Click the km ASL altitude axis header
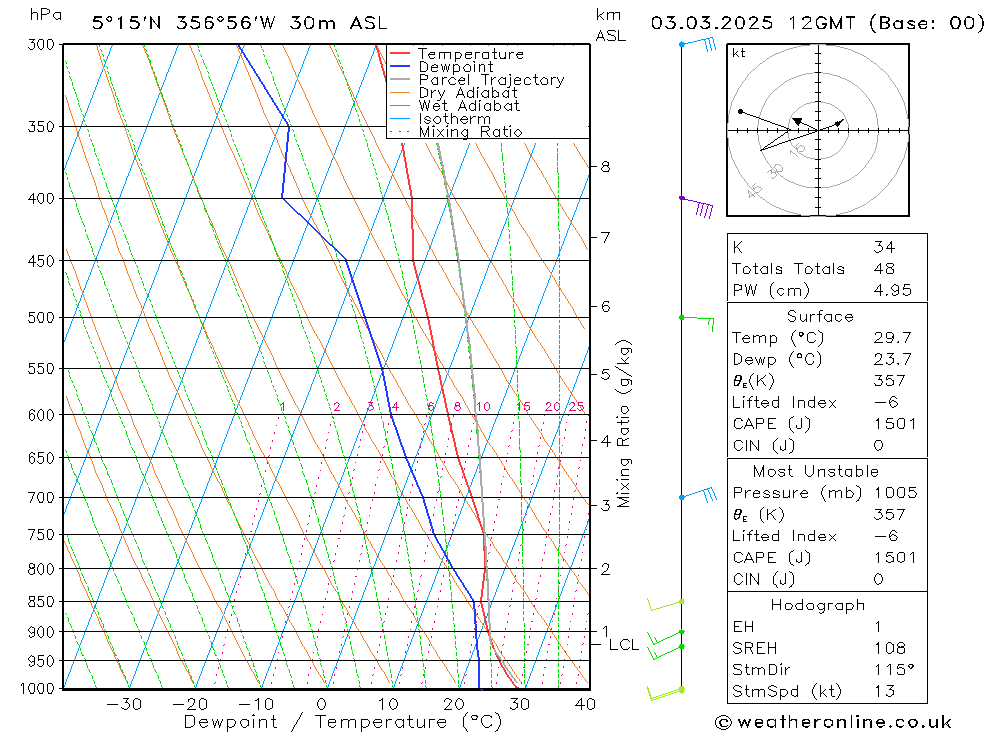 click(610, 25)
